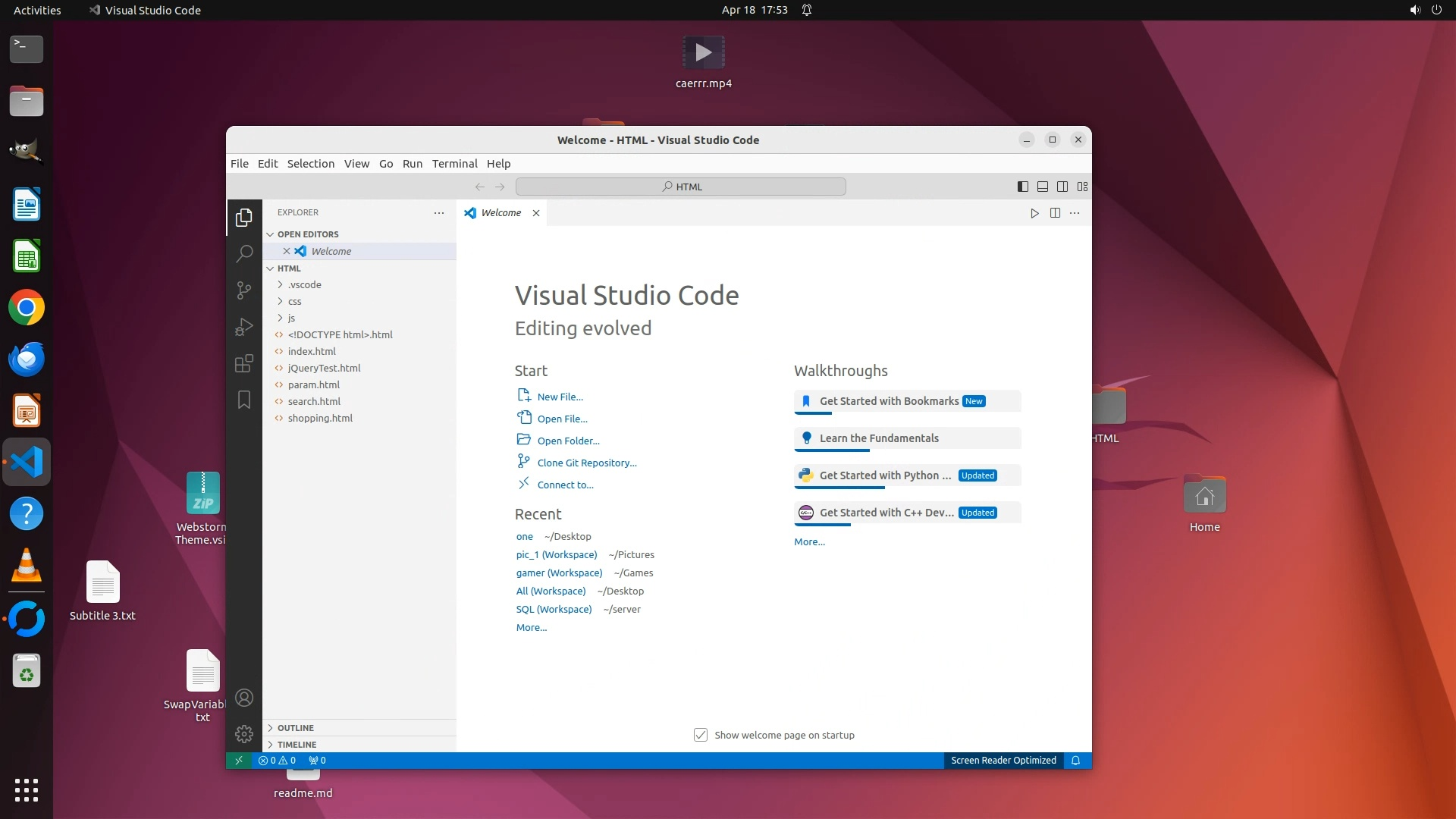Click the Manage gear icon
The width and height of the screenshot is (1456, 819).
coord(244,733)
